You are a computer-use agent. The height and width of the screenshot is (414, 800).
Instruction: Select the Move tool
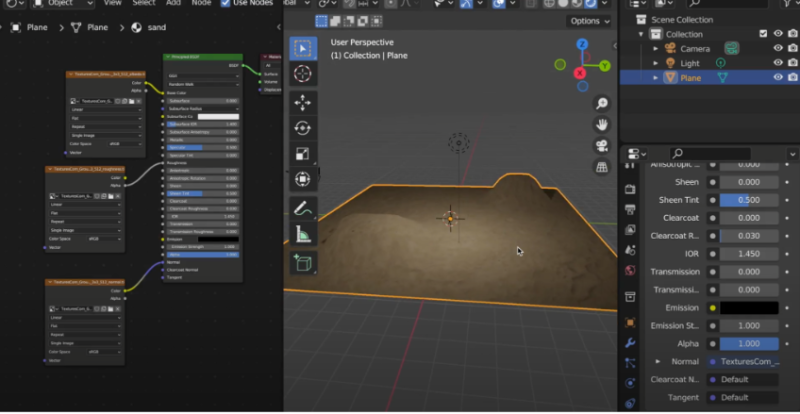pos(303,103)
